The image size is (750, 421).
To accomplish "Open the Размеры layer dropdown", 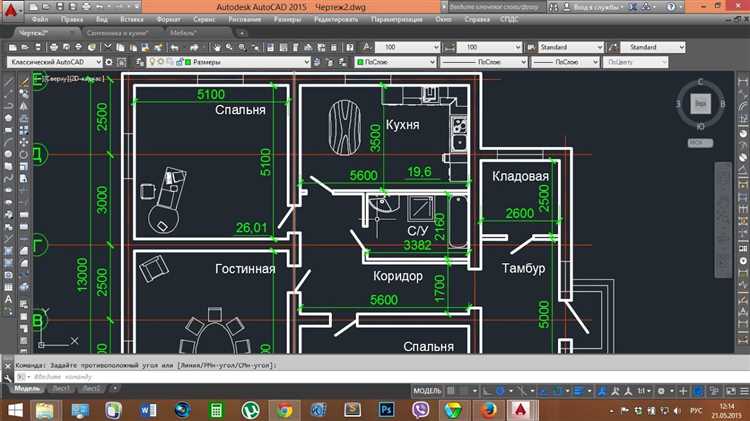I will 229,62.
